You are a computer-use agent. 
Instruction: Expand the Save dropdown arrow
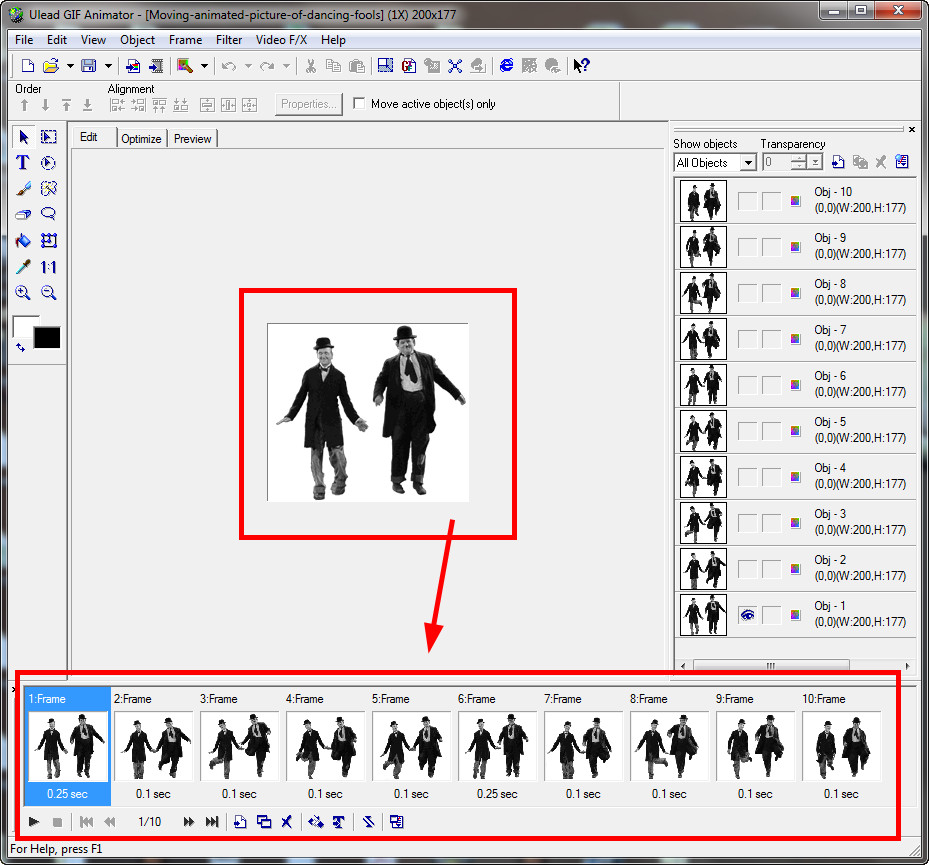(x=108, y=66)
